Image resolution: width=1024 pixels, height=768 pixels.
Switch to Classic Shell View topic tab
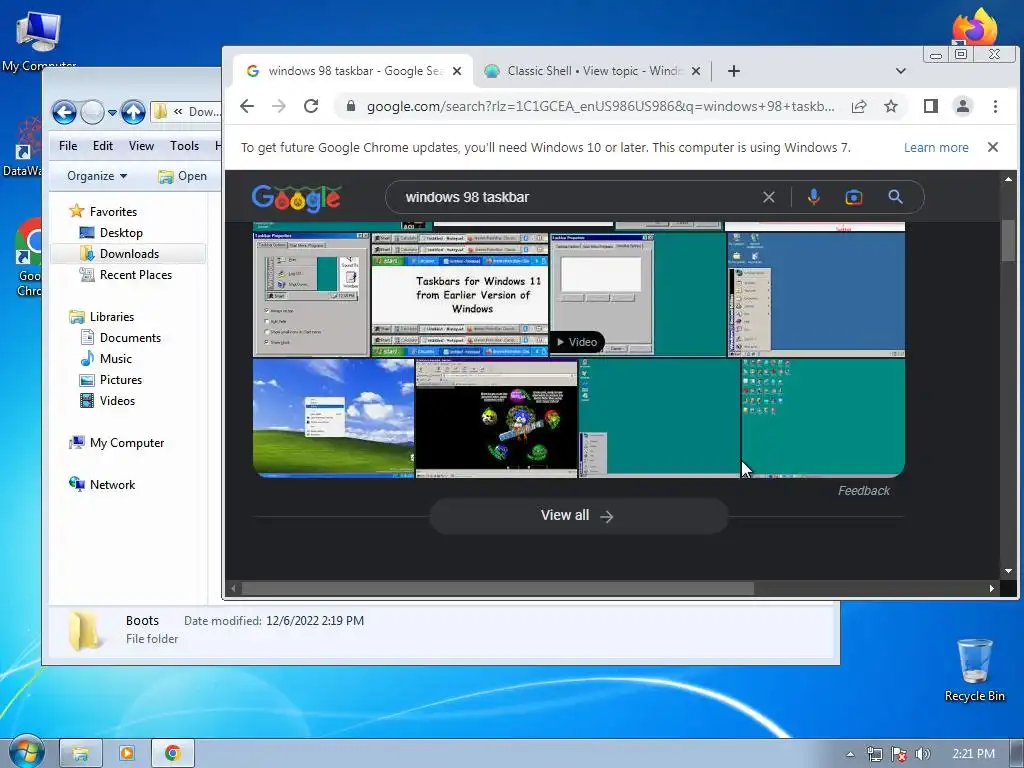tap(593, 71)
